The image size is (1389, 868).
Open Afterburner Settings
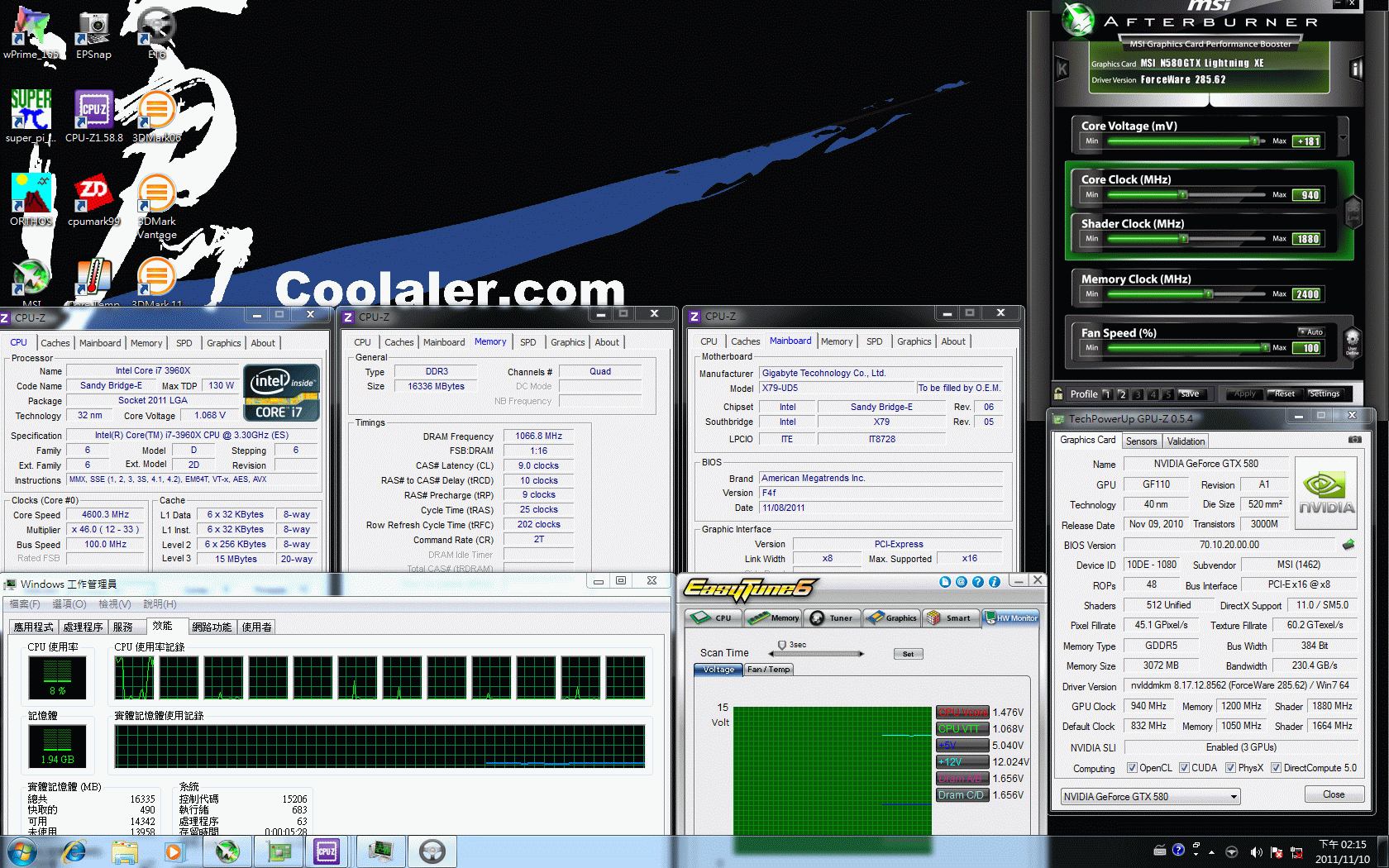(1324, 393)
